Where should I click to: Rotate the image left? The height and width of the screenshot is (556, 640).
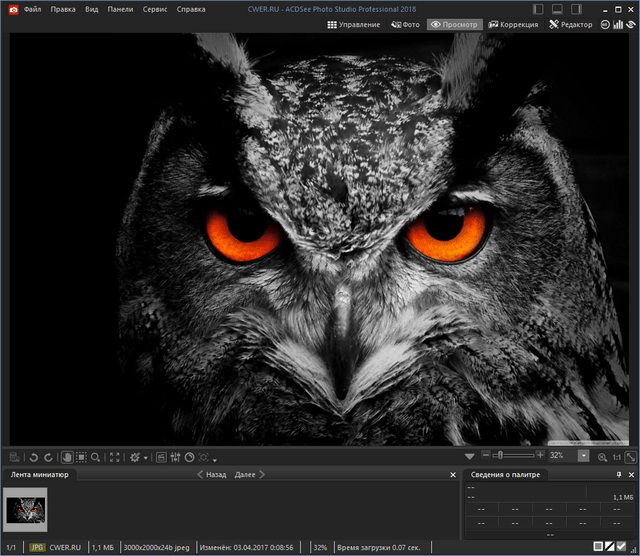[33, 457]
